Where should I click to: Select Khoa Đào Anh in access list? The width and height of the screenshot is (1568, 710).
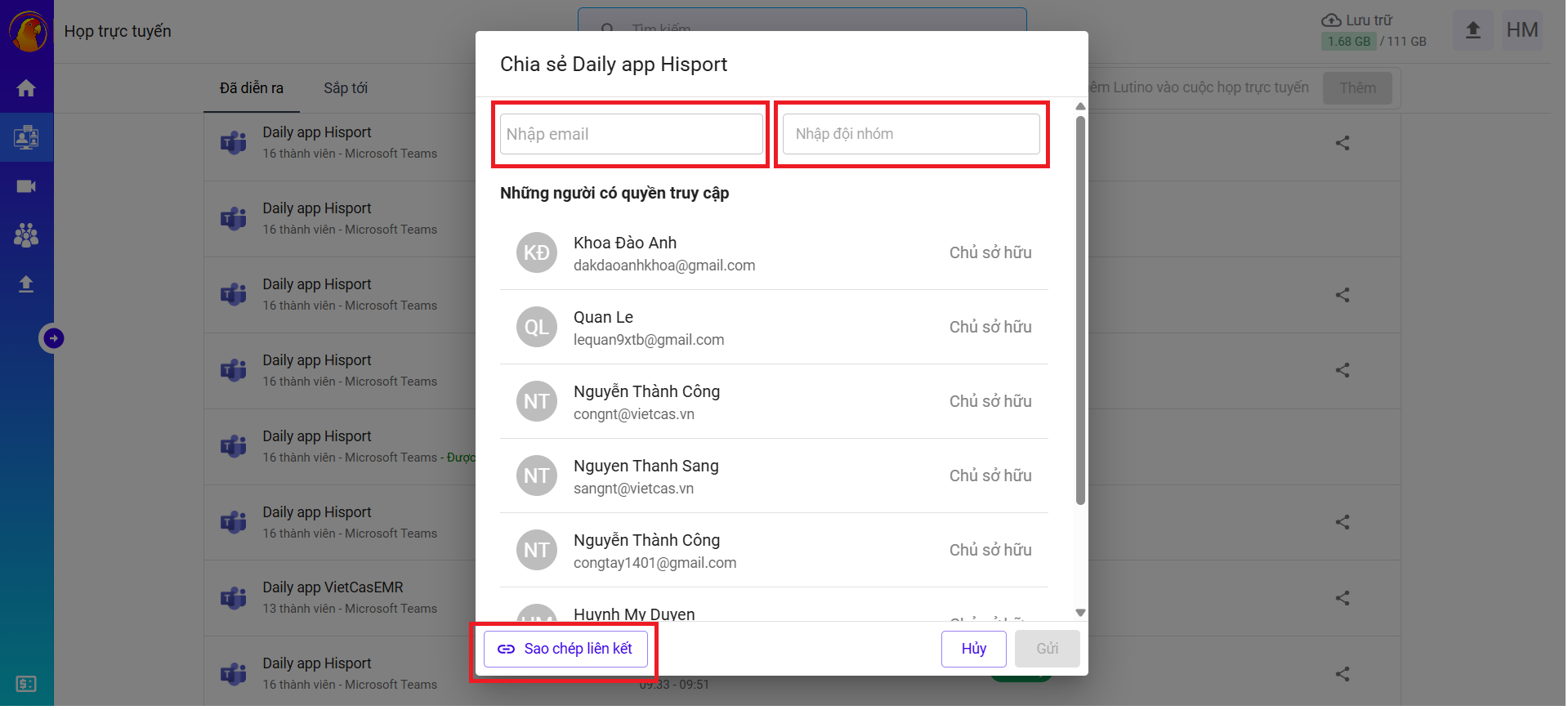(x=774, y=253)
